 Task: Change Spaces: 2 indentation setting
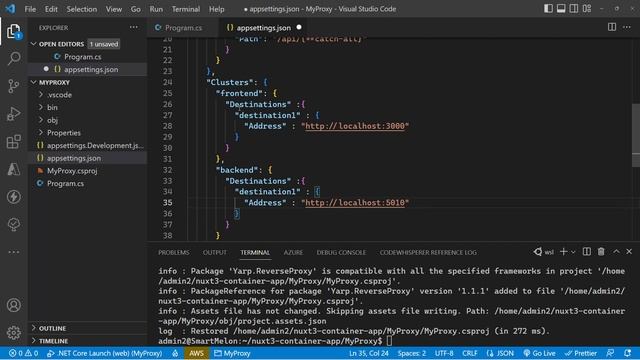(x=411, y=353)
